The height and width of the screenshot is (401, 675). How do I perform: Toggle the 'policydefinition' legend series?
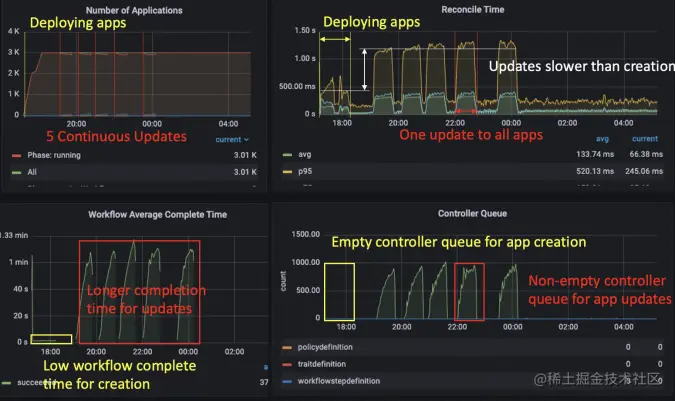point(325,347)
